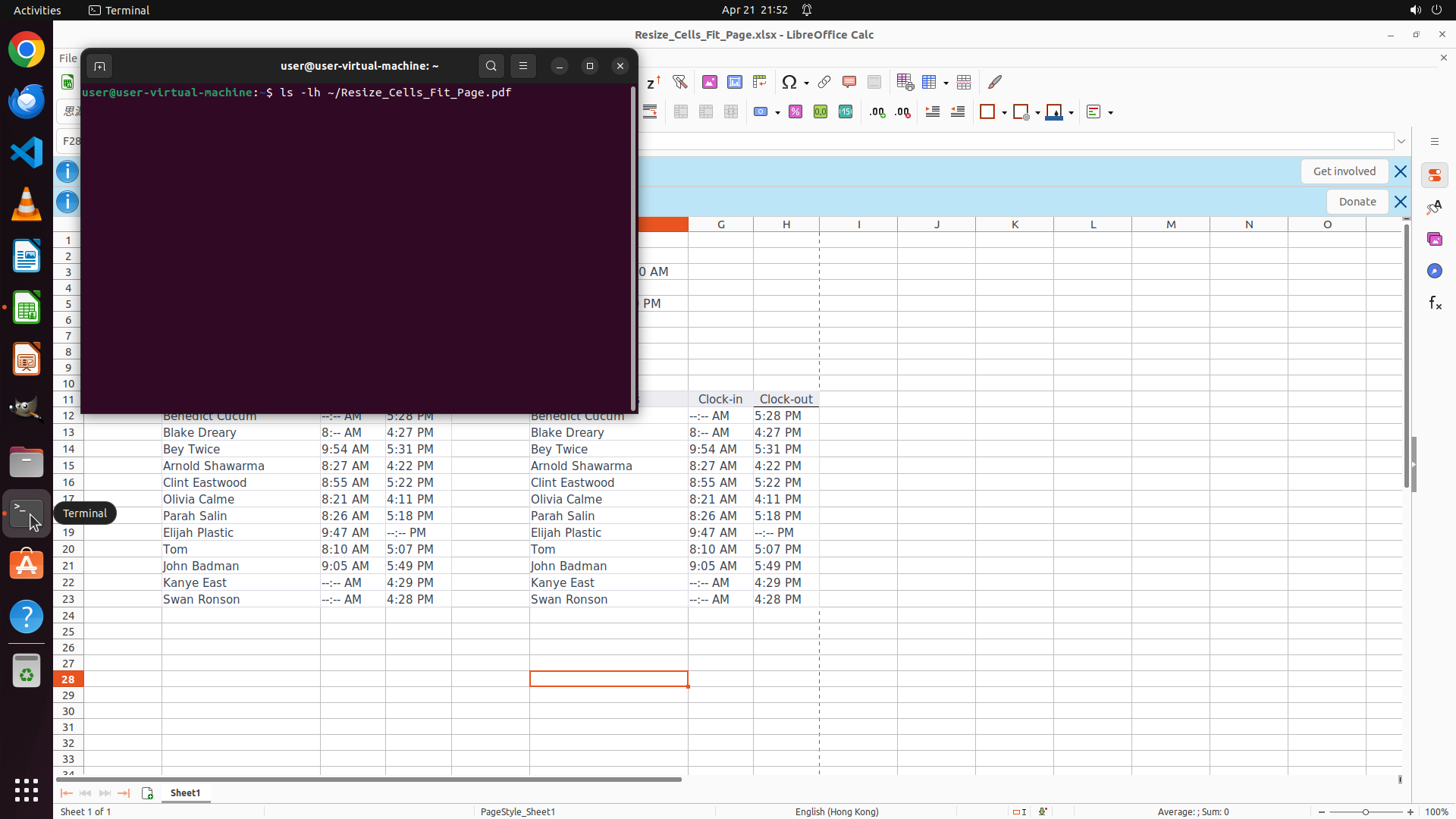The image size is (1456, 819).
Task: Click the Insert Hyperlink chain icon
Action: pyautogui.click(x=824, y=82)
